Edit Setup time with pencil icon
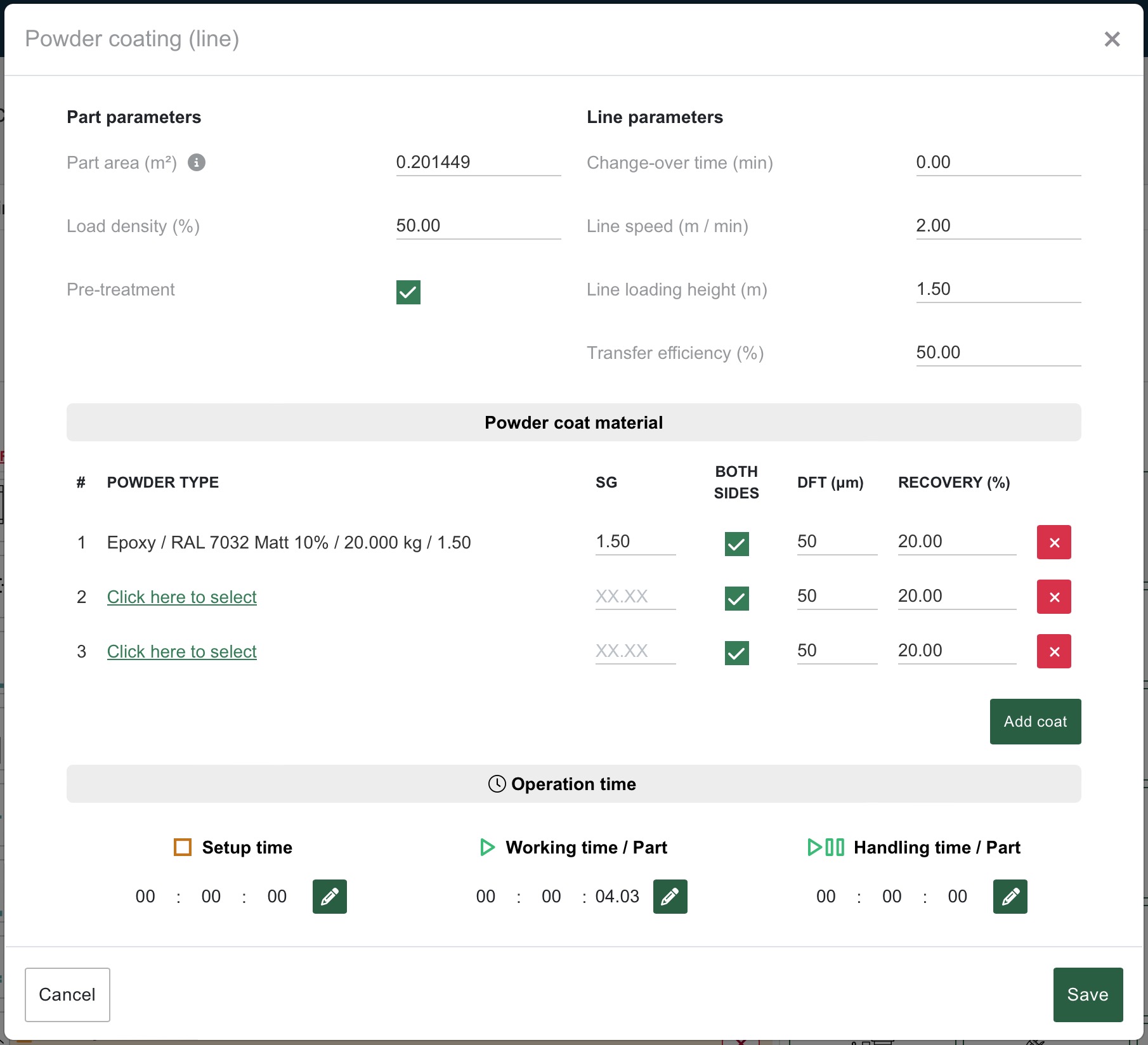Screen dimensions: 1148x1045 click(329, 896)
